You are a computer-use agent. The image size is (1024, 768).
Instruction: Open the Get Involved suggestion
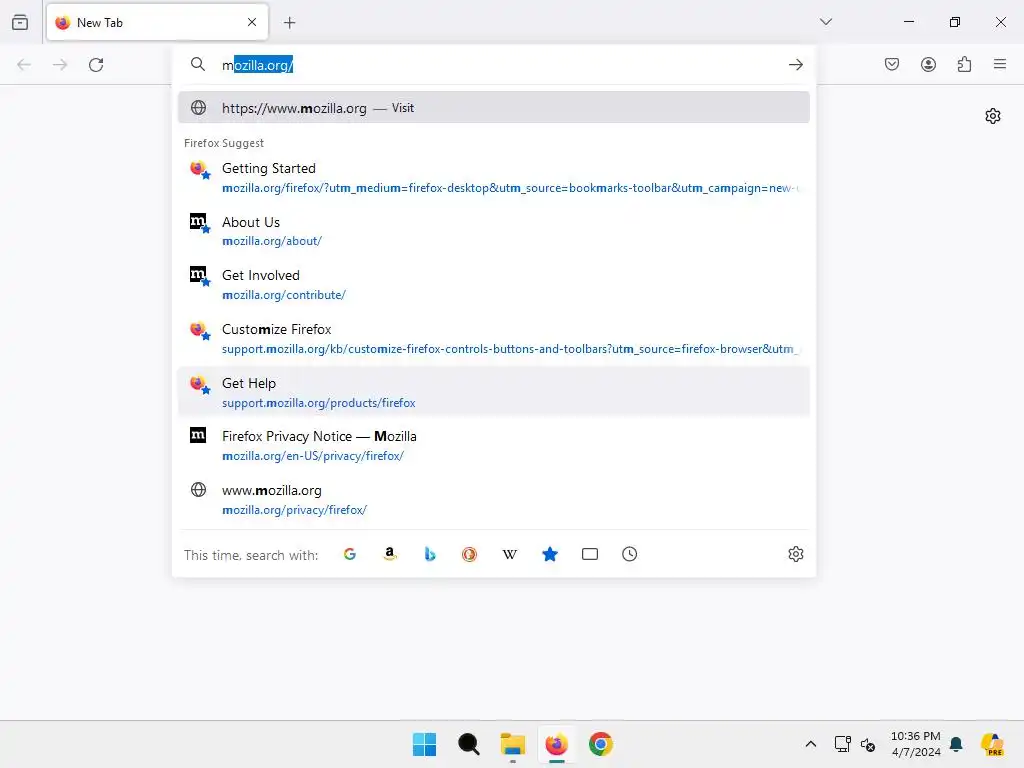tap(494, 285)
